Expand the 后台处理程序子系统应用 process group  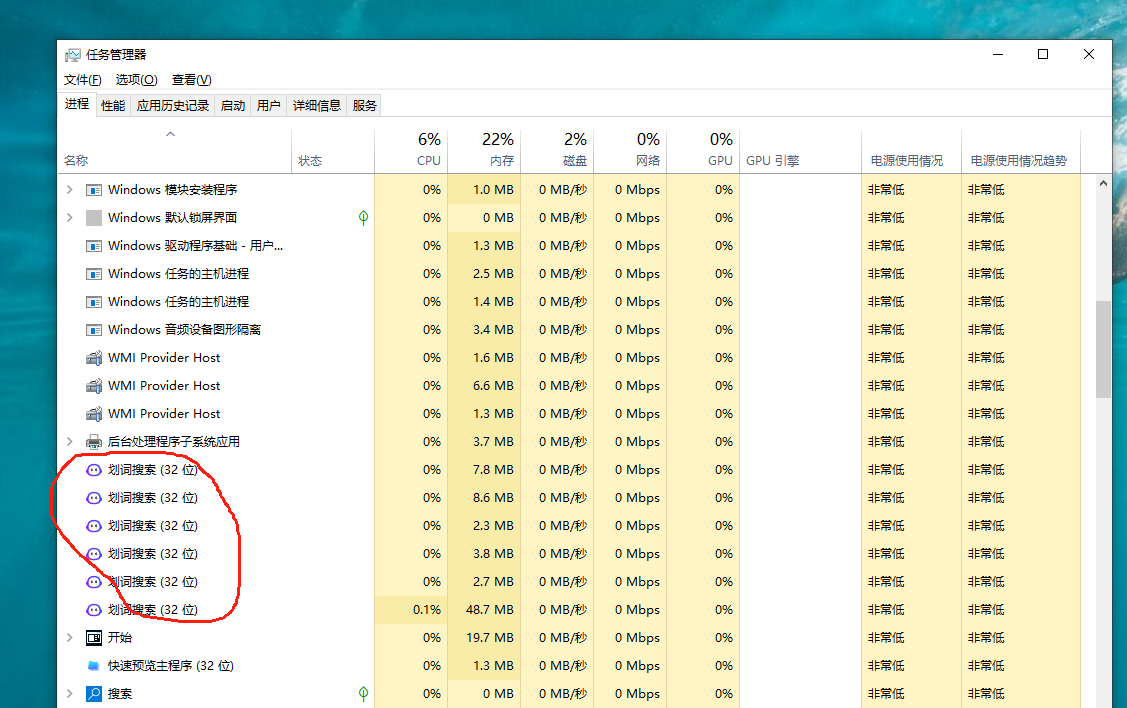(69, 441)
